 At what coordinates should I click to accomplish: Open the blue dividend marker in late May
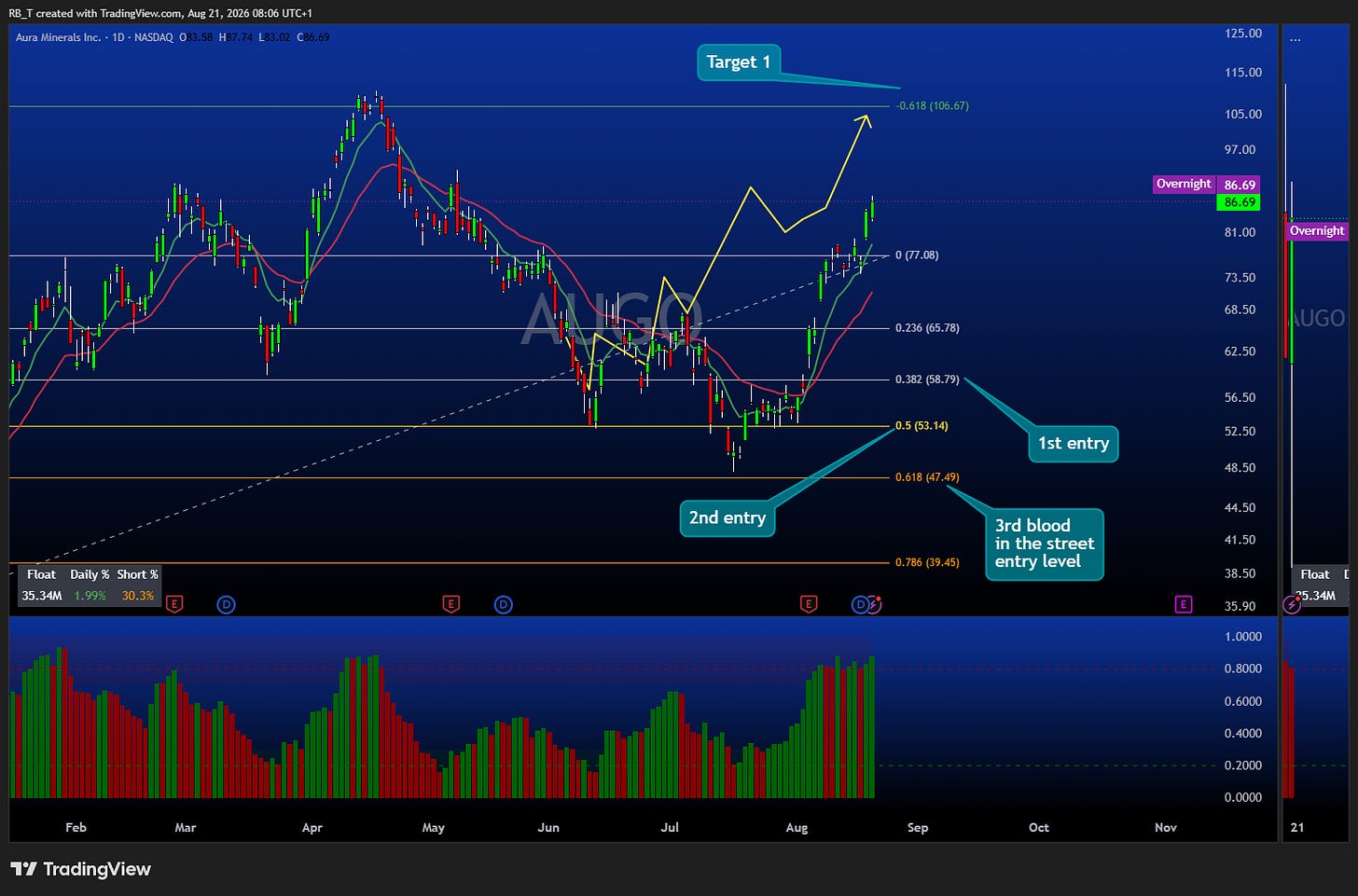[x=503, y=604]
